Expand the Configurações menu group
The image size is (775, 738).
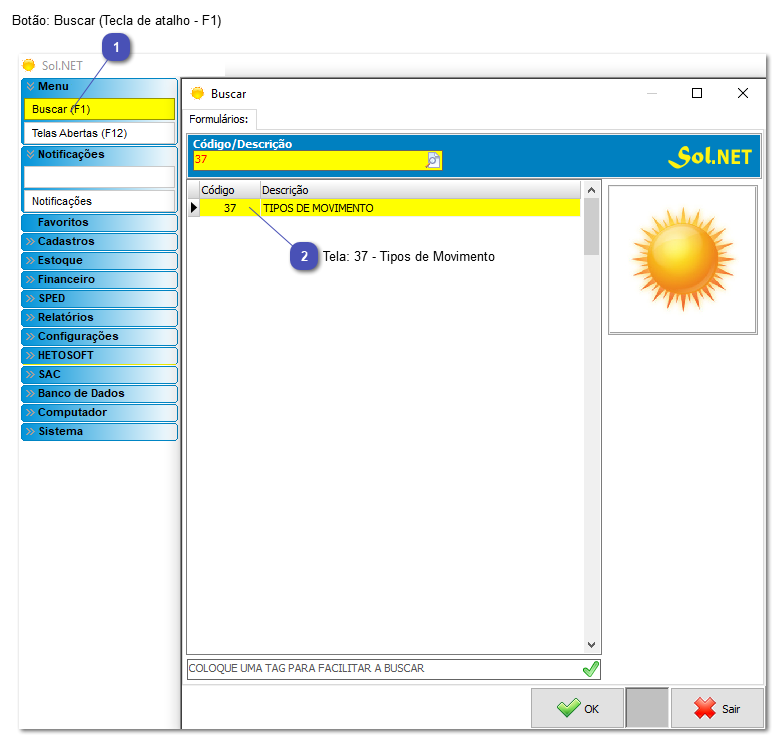(x=99, y=337)
